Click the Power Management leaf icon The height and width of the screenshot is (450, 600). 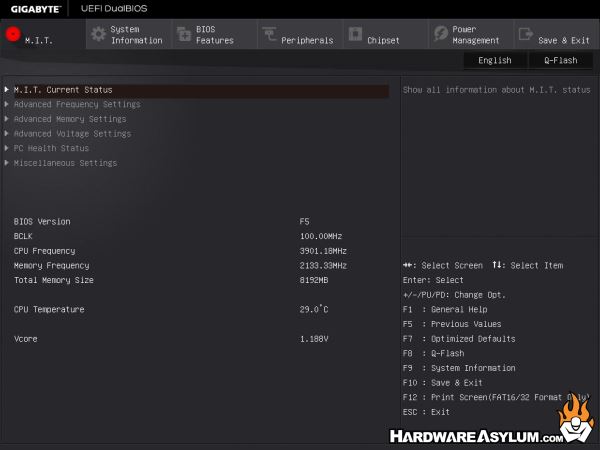(x=441, y=34)
